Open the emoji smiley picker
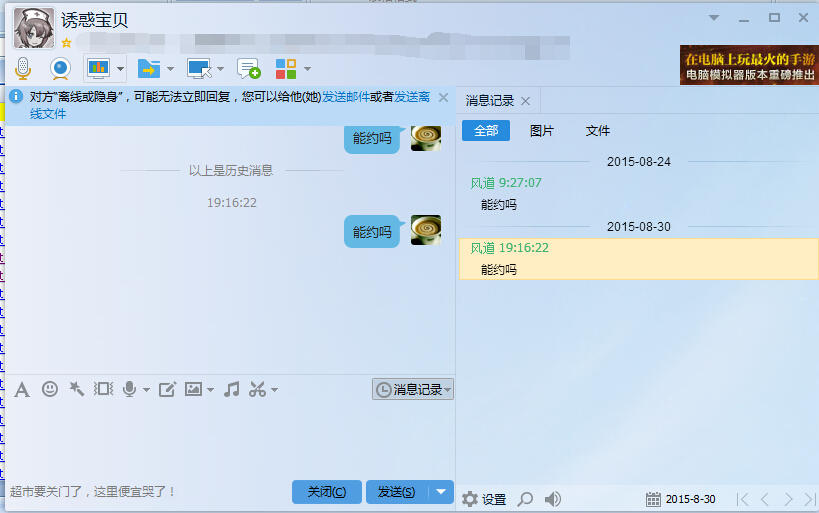The image size is (819, 513). click(x=50, y=389)
